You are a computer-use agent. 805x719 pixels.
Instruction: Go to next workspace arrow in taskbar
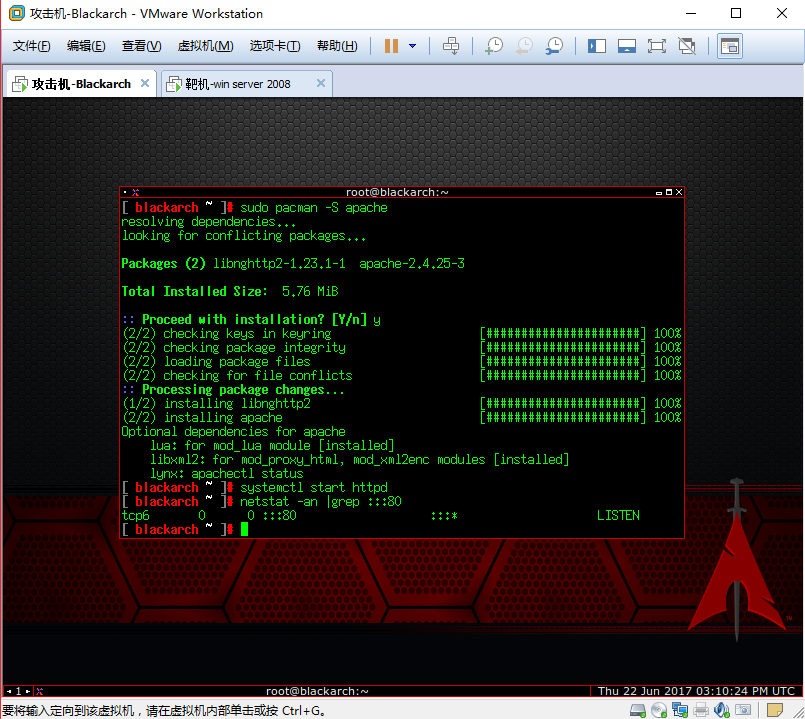point(28,691)
